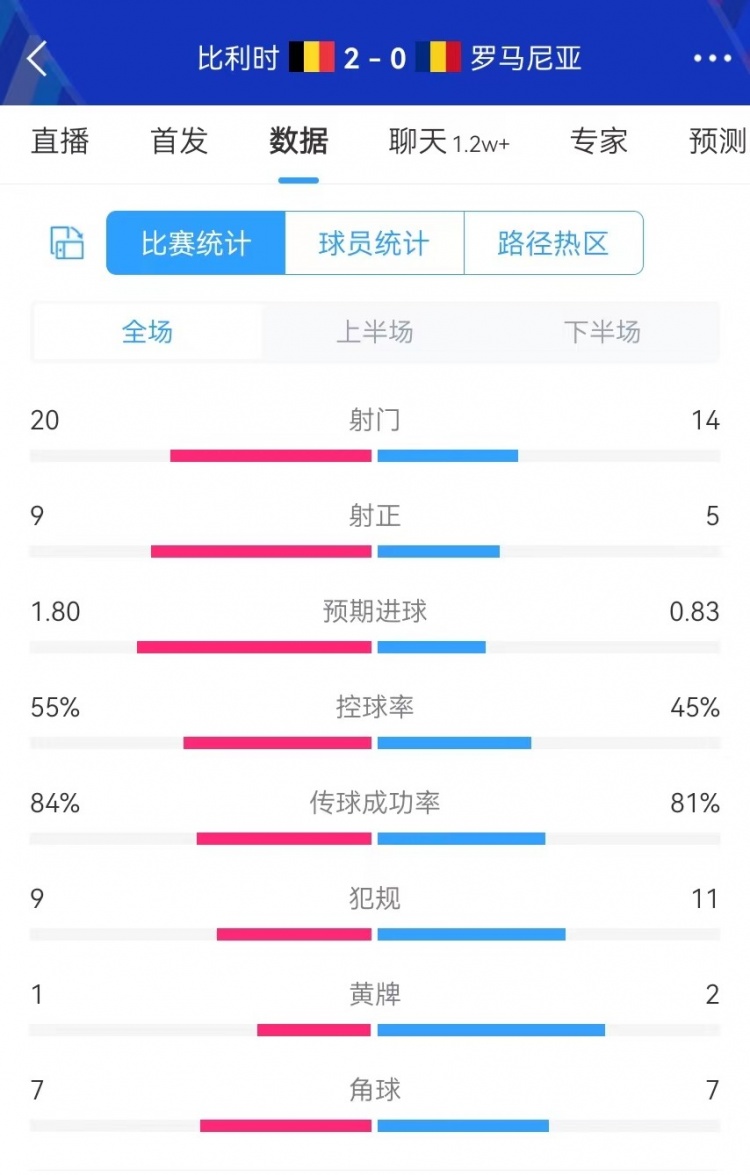Show 上半场 statistics

(375, 331)
